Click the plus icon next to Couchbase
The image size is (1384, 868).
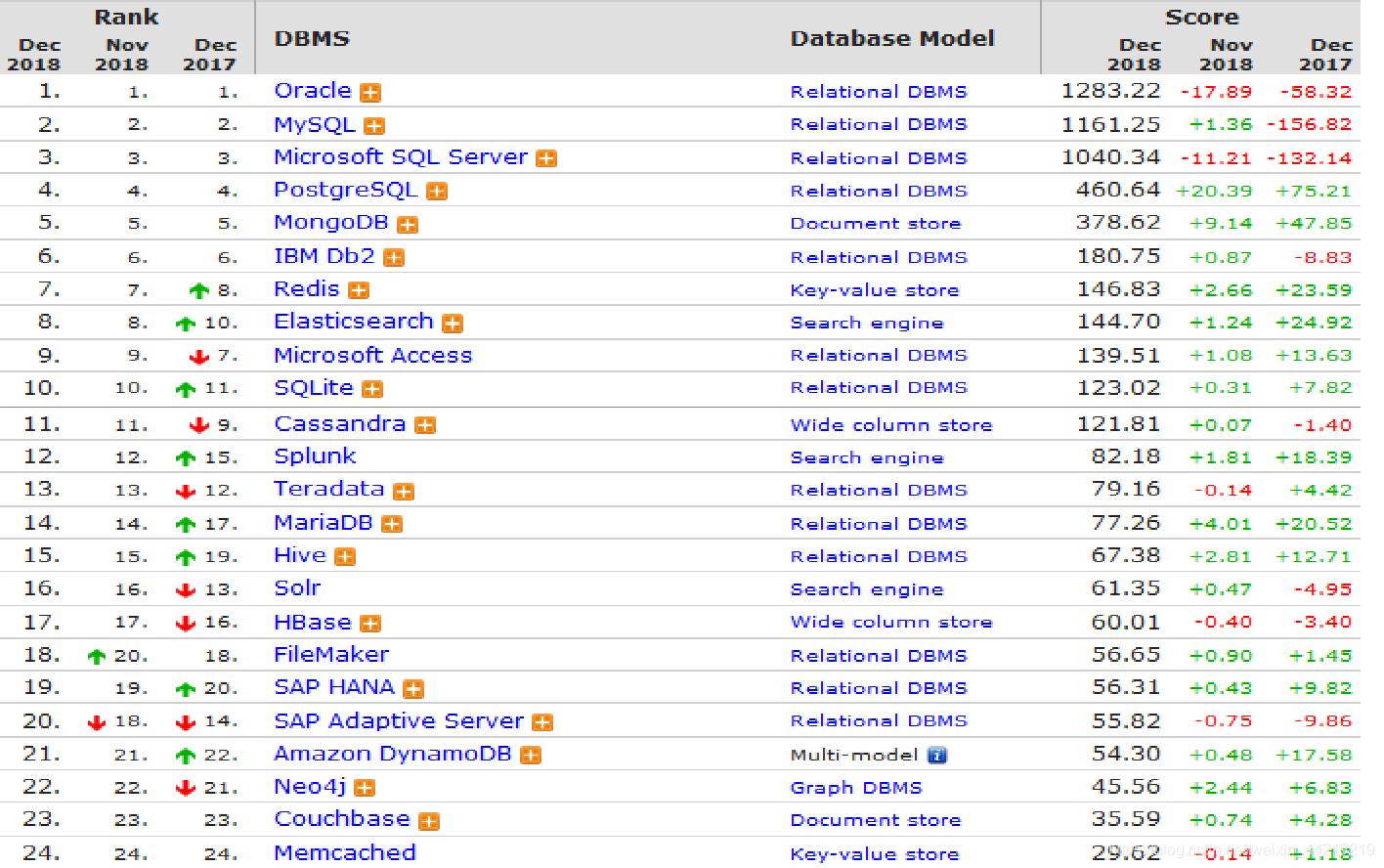[x=429, y=821]
